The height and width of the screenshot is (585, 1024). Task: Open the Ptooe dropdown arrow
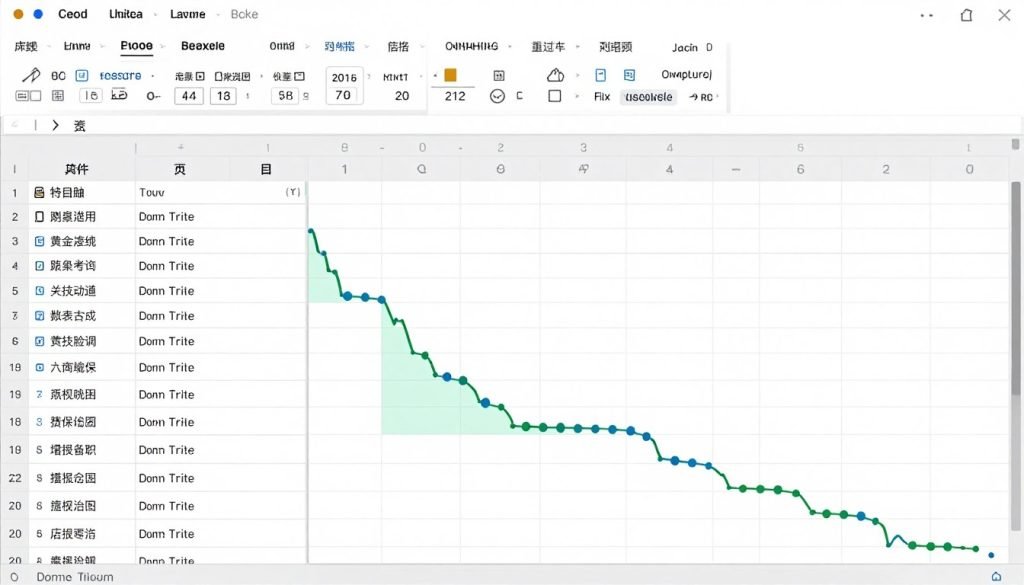163,46
